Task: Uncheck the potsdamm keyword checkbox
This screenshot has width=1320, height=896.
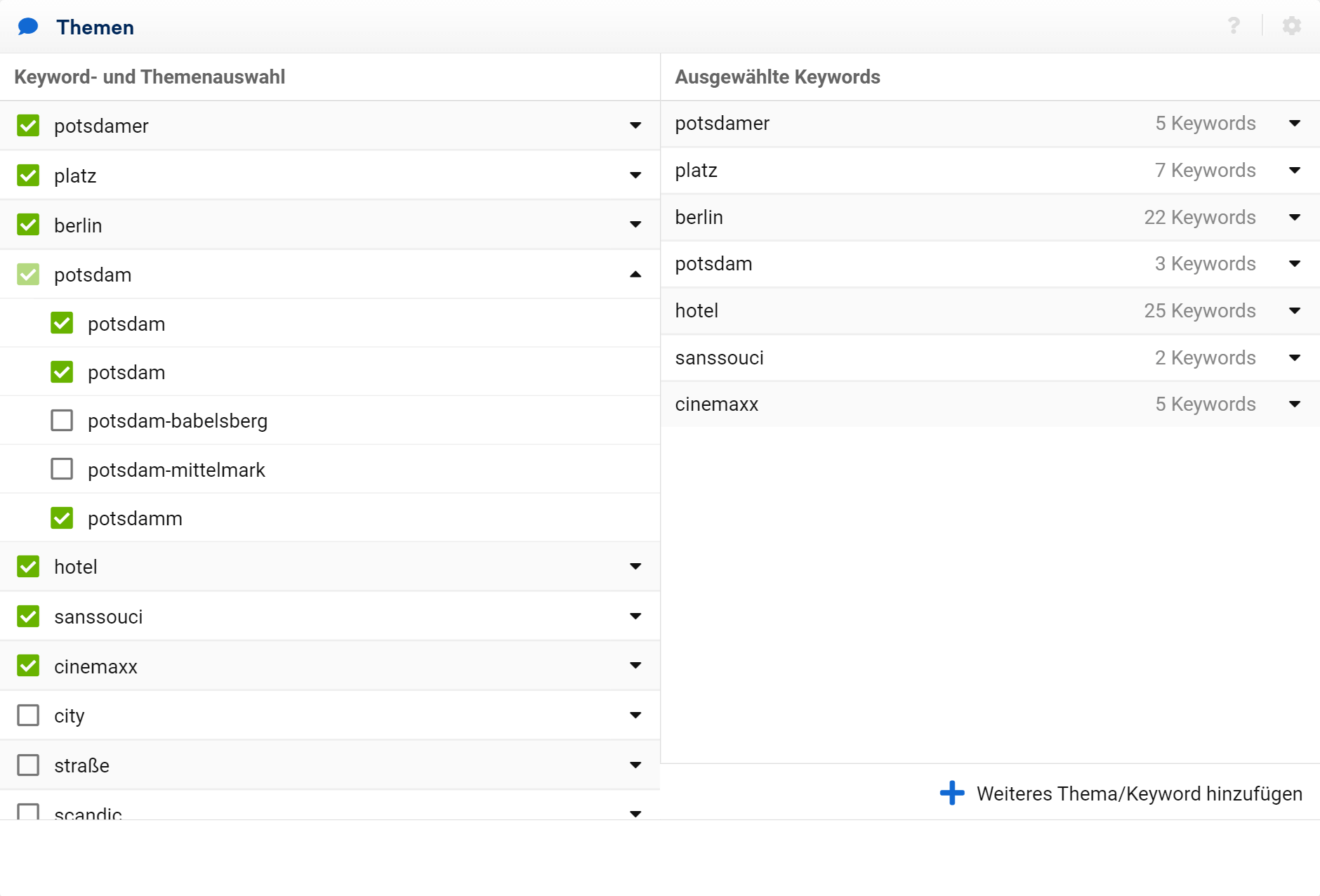Action: [62, 518]
